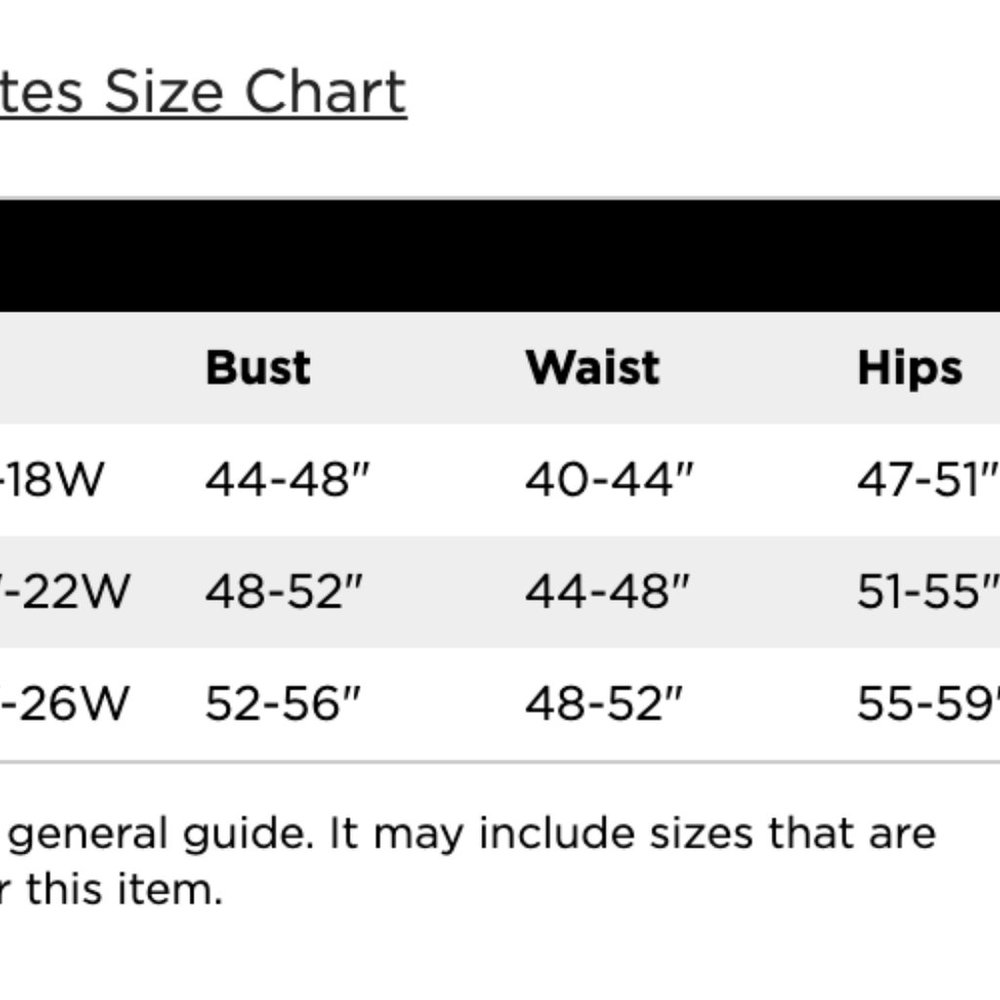1000x1000 pixels.
Task: Select the 52-56" bust cell
Action: [x=283, y=704]
